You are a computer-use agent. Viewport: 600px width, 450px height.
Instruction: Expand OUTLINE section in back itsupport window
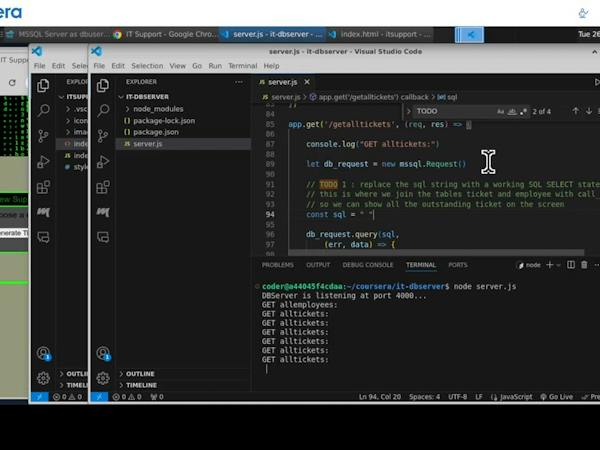75,373
